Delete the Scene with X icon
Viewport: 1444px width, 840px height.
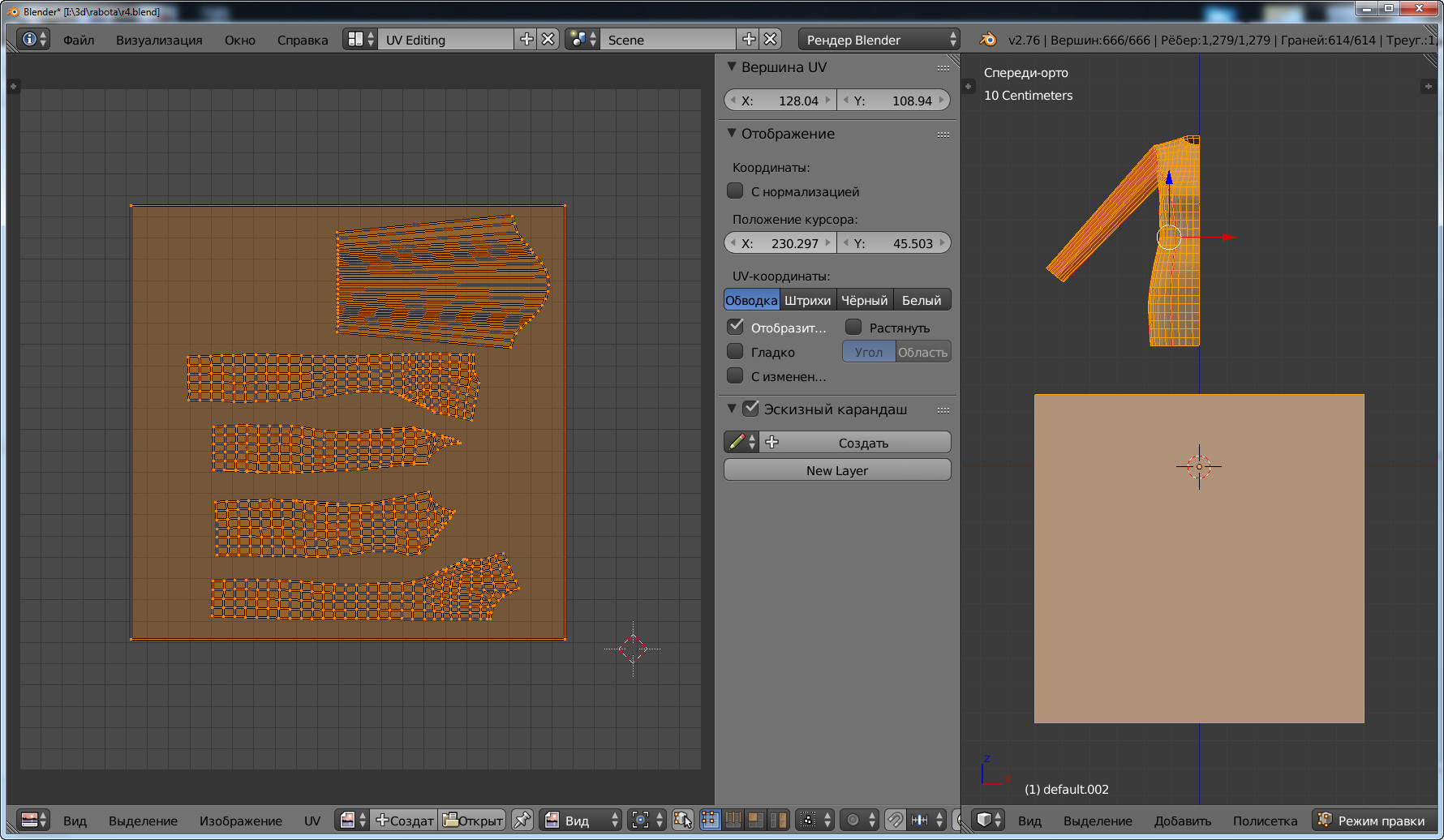click(x=771, y=39)
